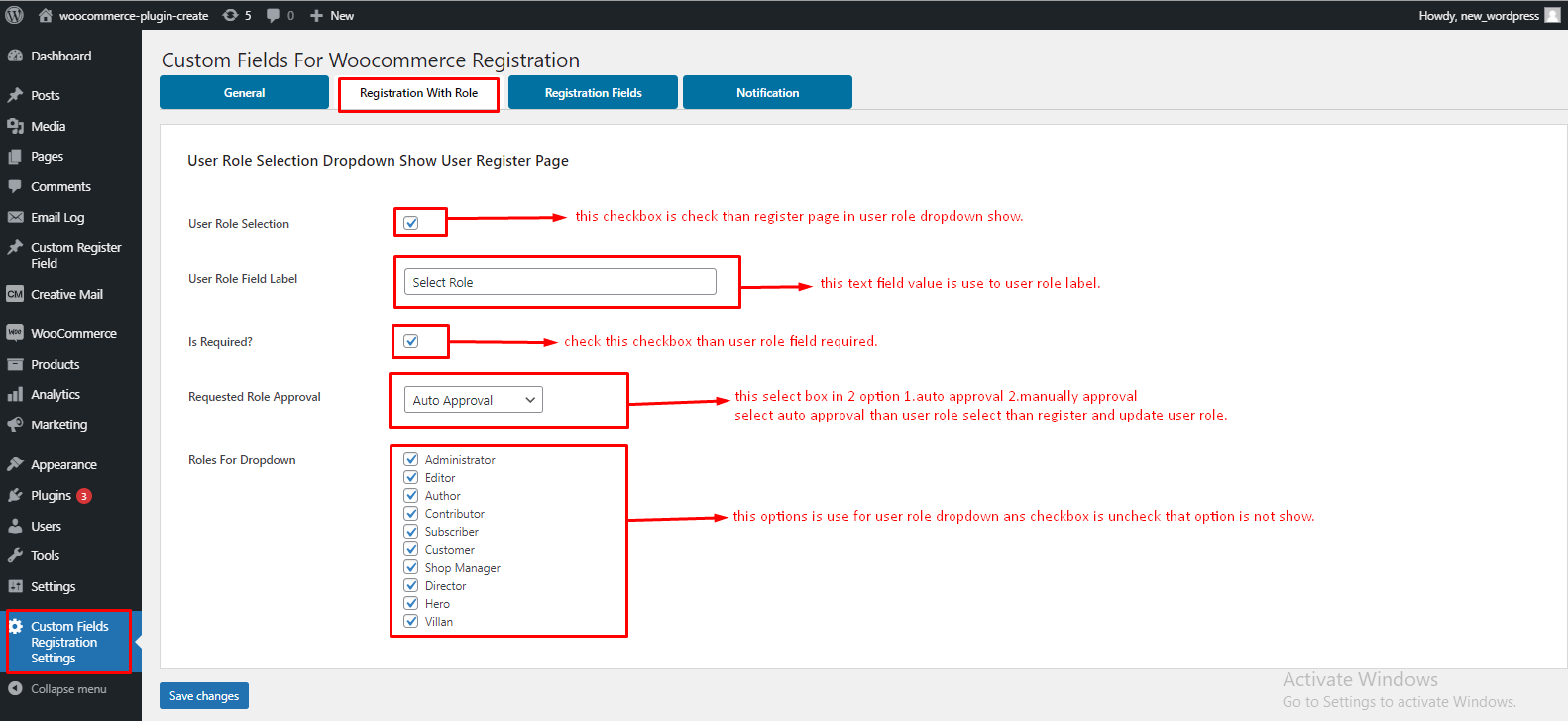Uncheck the Hero role checkbox
The image size is (1568, 721).
(x=411, y=603)
